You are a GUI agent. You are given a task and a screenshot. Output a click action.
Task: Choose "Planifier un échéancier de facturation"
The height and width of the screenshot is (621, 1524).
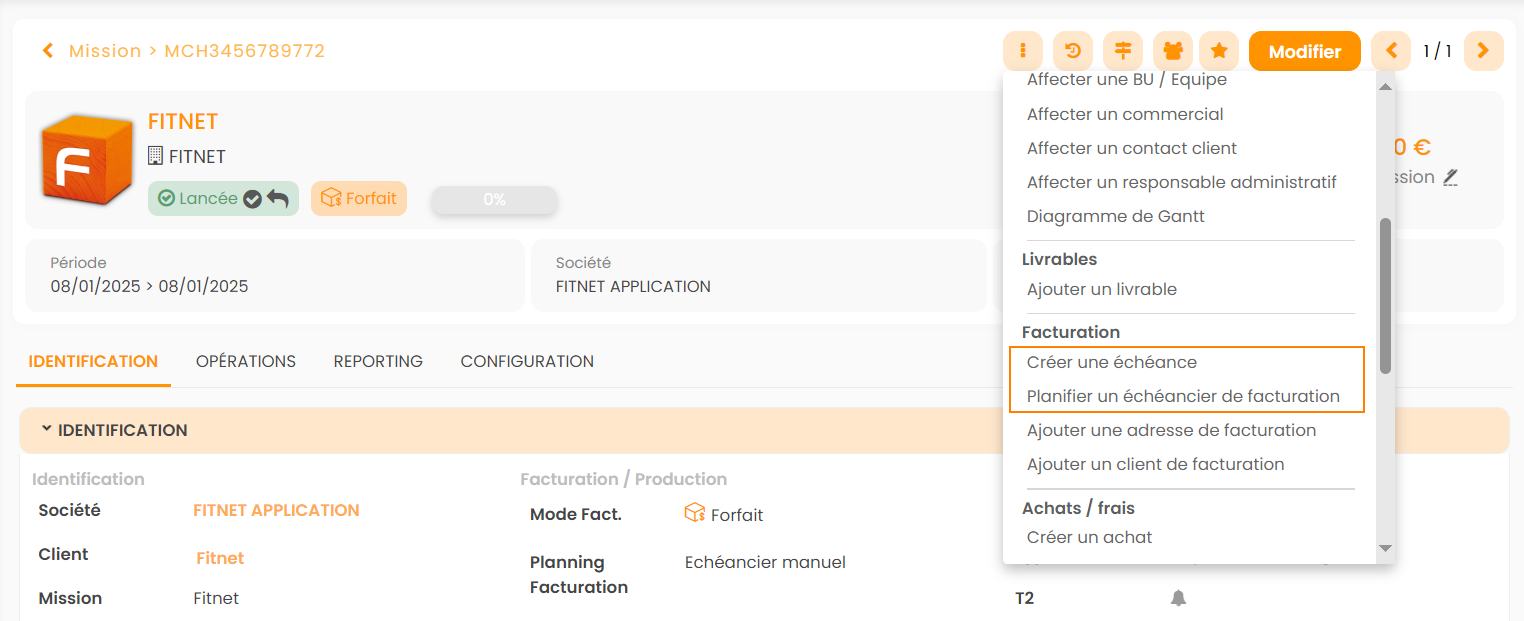click(1182, 396)
